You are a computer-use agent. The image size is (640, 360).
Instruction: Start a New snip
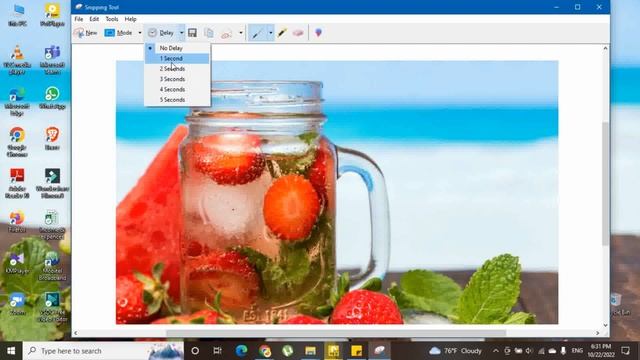pyautogui.click(x=86, y=33)
